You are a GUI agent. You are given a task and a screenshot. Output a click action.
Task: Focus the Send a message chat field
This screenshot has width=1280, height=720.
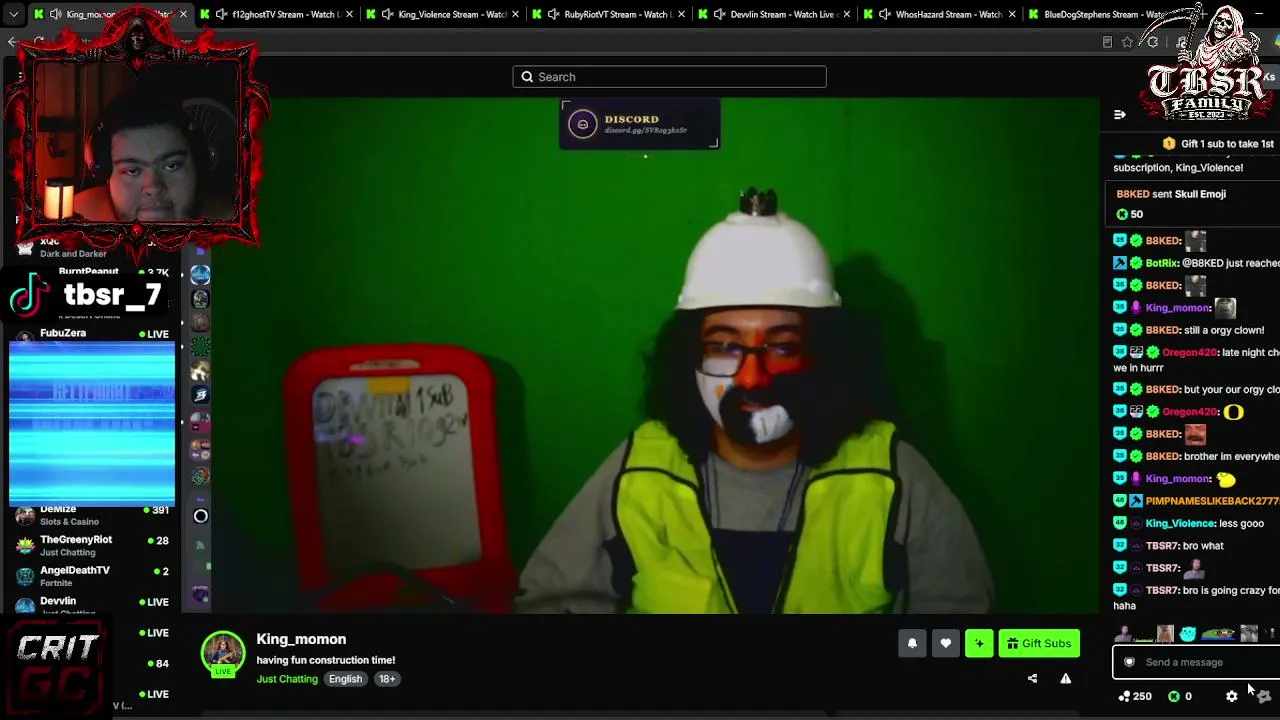point(1196,662)
